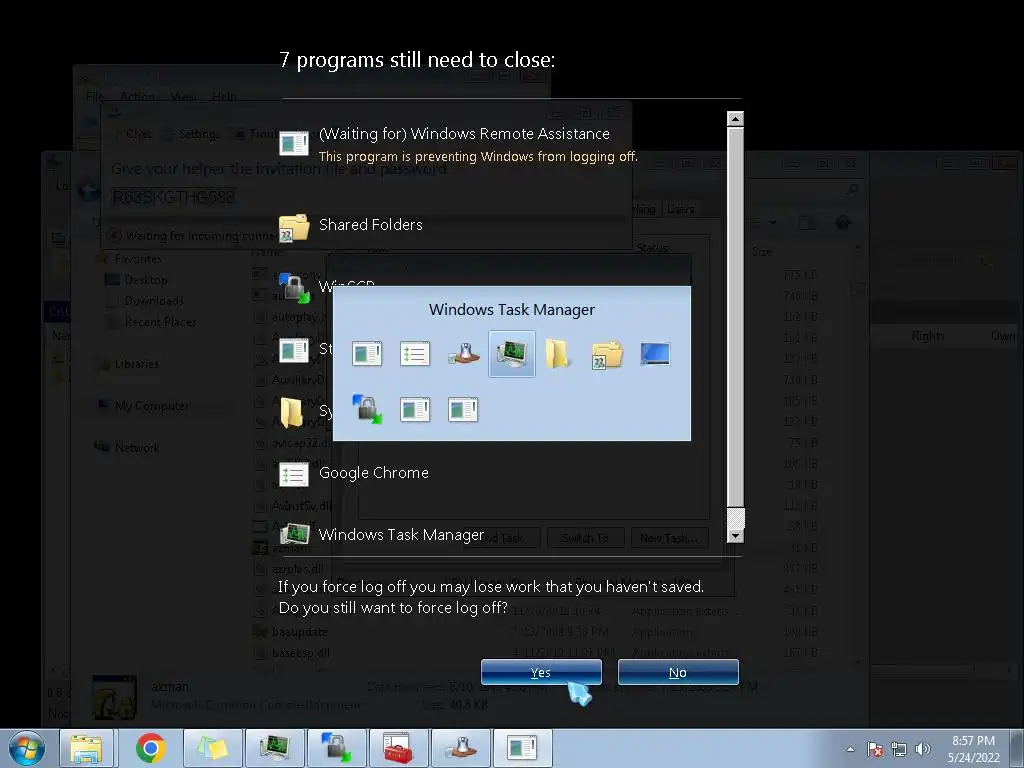Click the New Task button in dimmed Task Manager
This screenshot has width=1024, height=768.
coord(669,537)
